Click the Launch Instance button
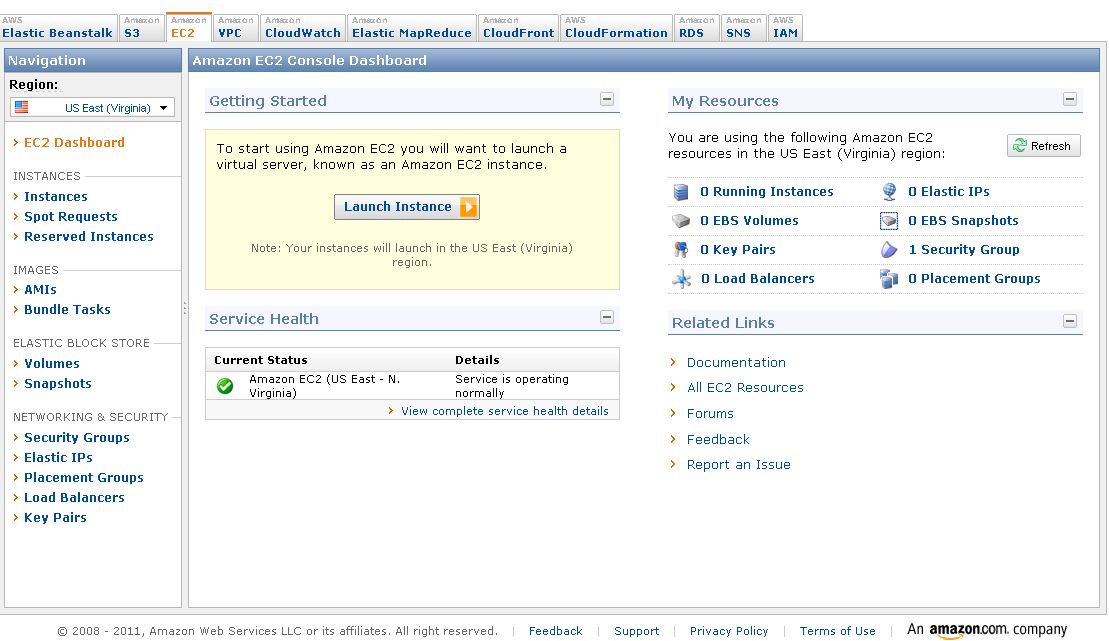The image size is (1109, 641). pyautogui.click(x=407, y=207)
